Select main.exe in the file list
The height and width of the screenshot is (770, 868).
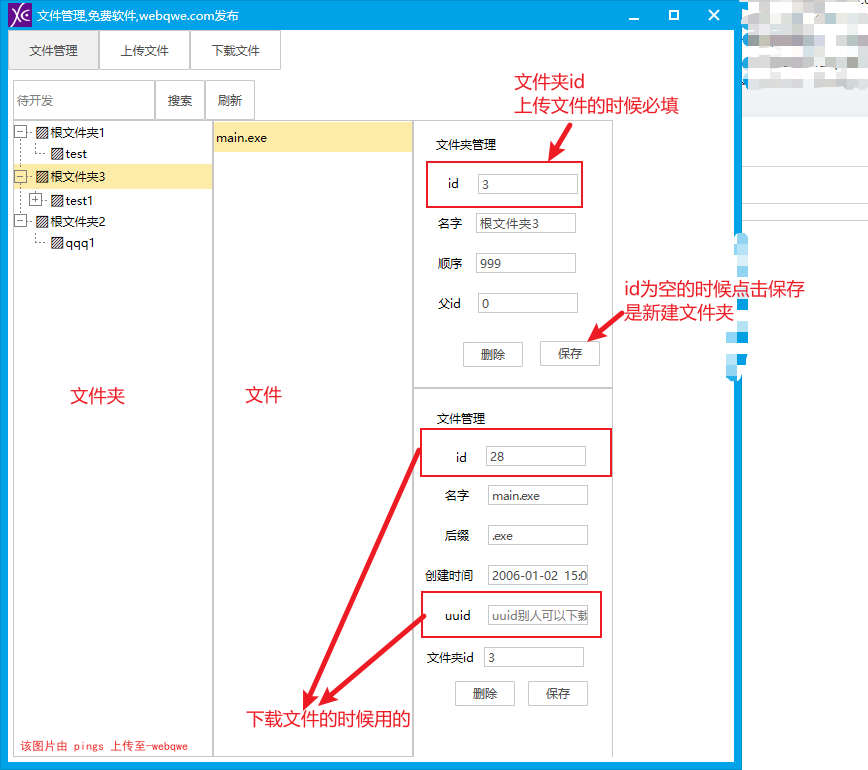(312, 137)
